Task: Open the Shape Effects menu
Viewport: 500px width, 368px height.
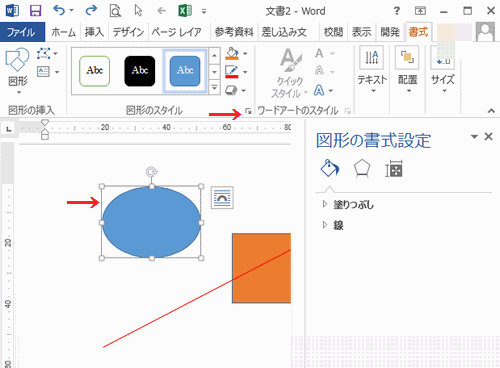Action: tap(235, 90)
